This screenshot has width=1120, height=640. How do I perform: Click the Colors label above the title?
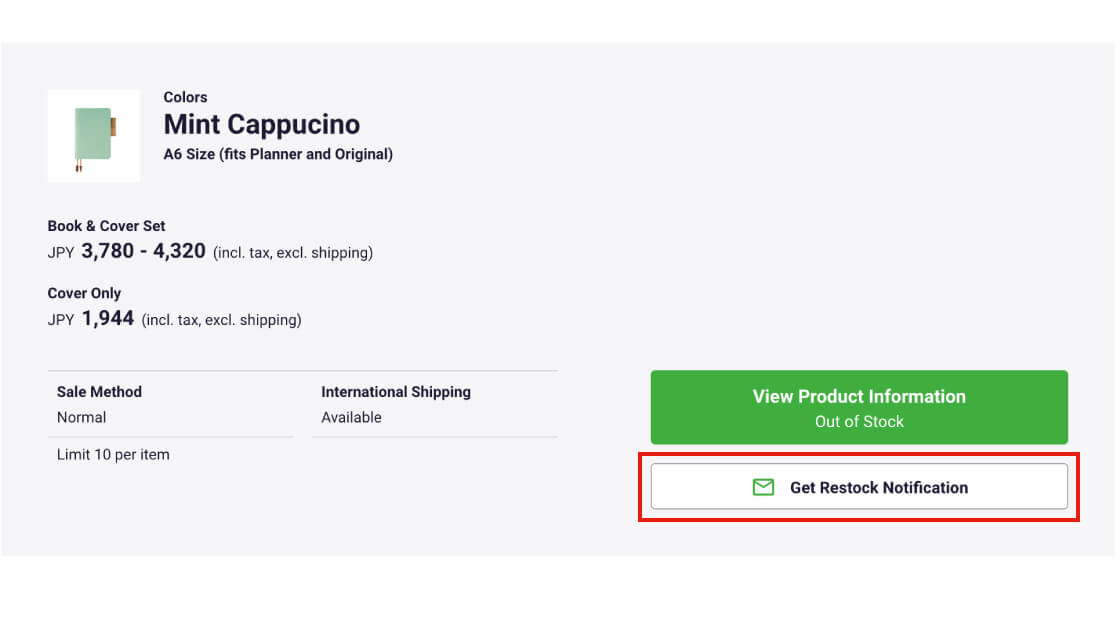(185, 97)
